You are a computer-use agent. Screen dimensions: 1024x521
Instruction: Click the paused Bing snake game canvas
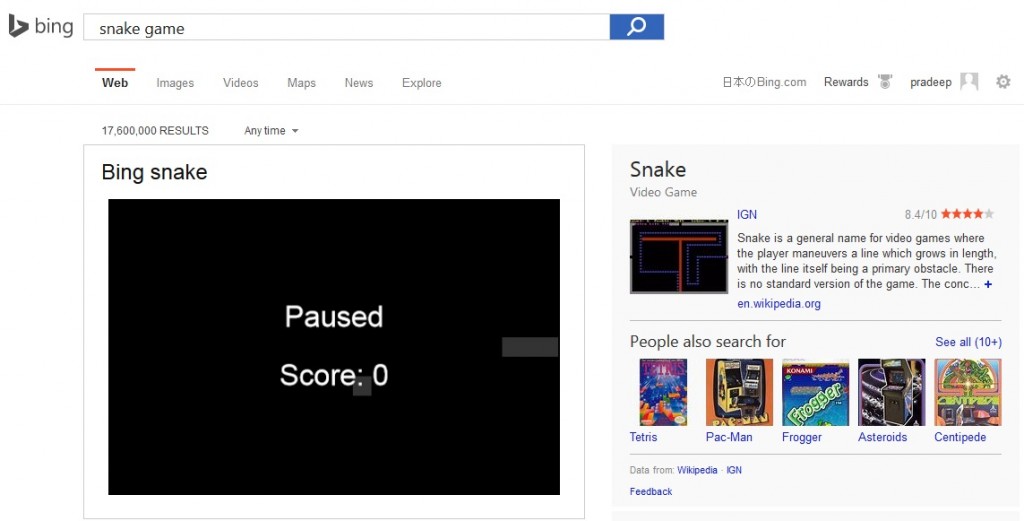click(333, 346)
